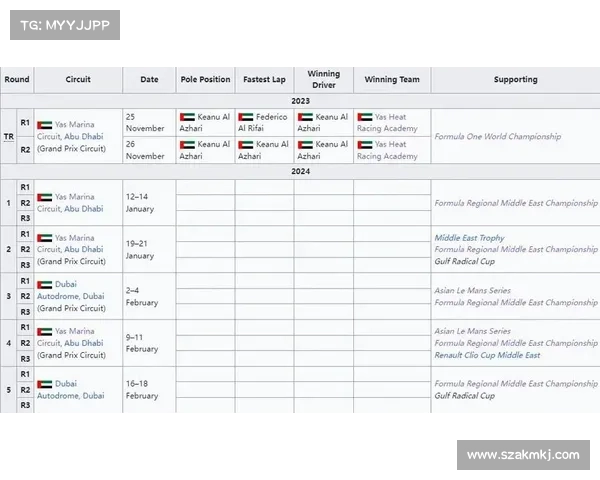This screenshot has width=600, height=480.
Task: Click the flag in Round 5 Dubai Autodrome cell
Action: (x=44, y=384)
